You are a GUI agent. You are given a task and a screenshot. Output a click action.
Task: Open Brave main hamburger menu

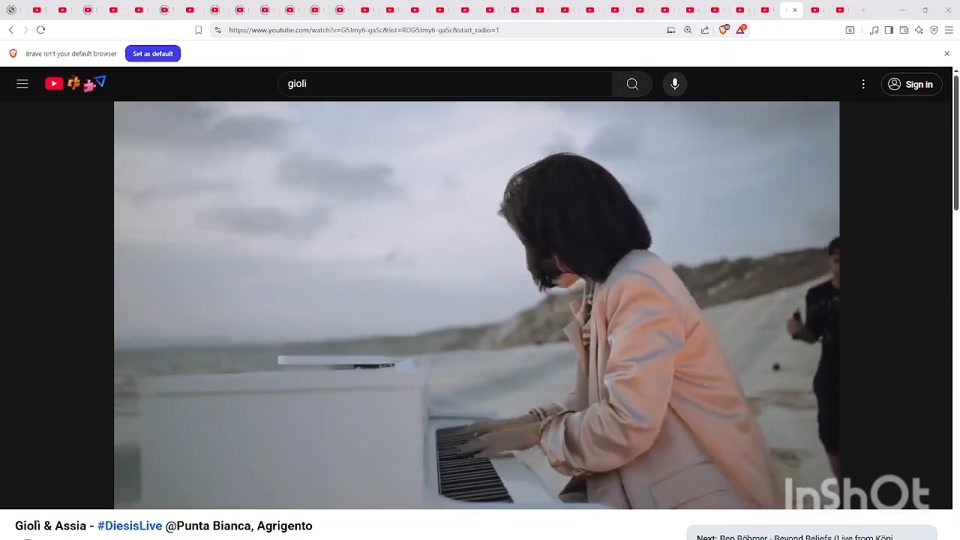(948, 30)
